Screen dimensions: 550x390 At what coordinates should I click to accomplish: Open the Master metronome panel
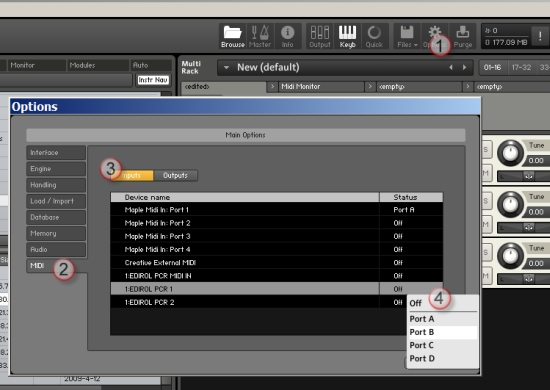point(260,36)
